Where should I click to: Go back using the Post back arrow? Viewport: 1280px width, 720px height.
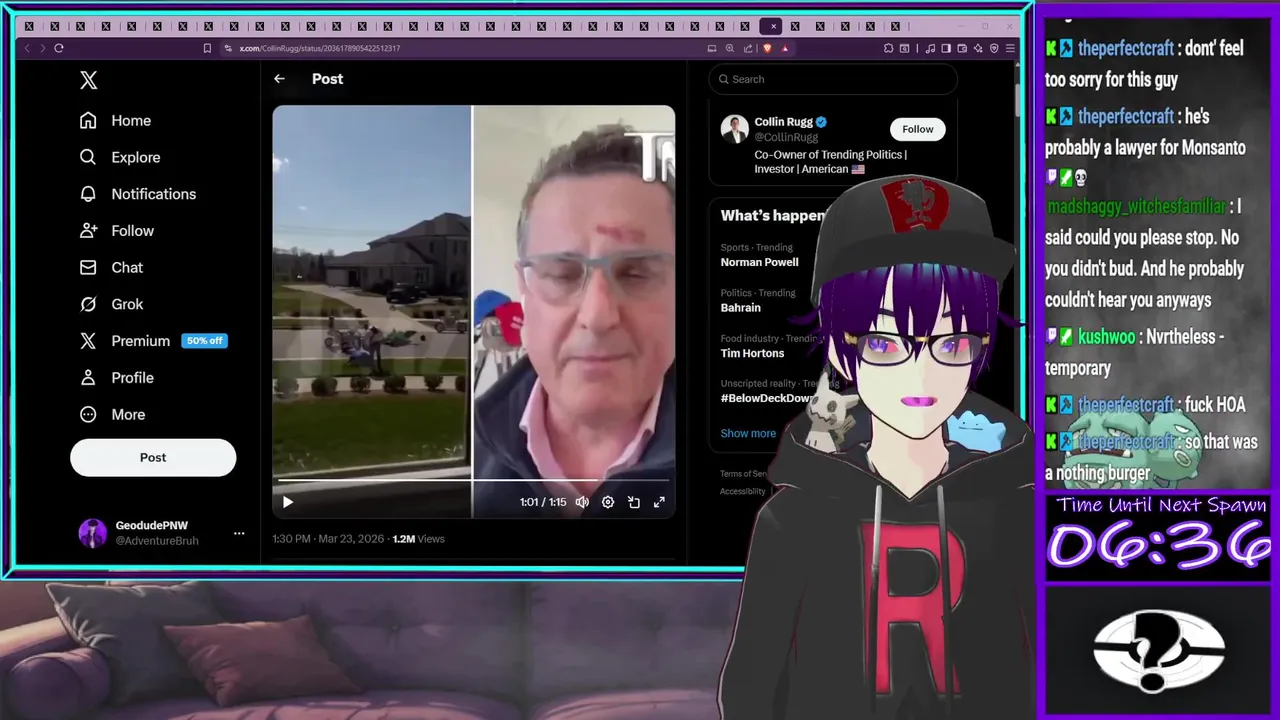[x=279, y=79]
